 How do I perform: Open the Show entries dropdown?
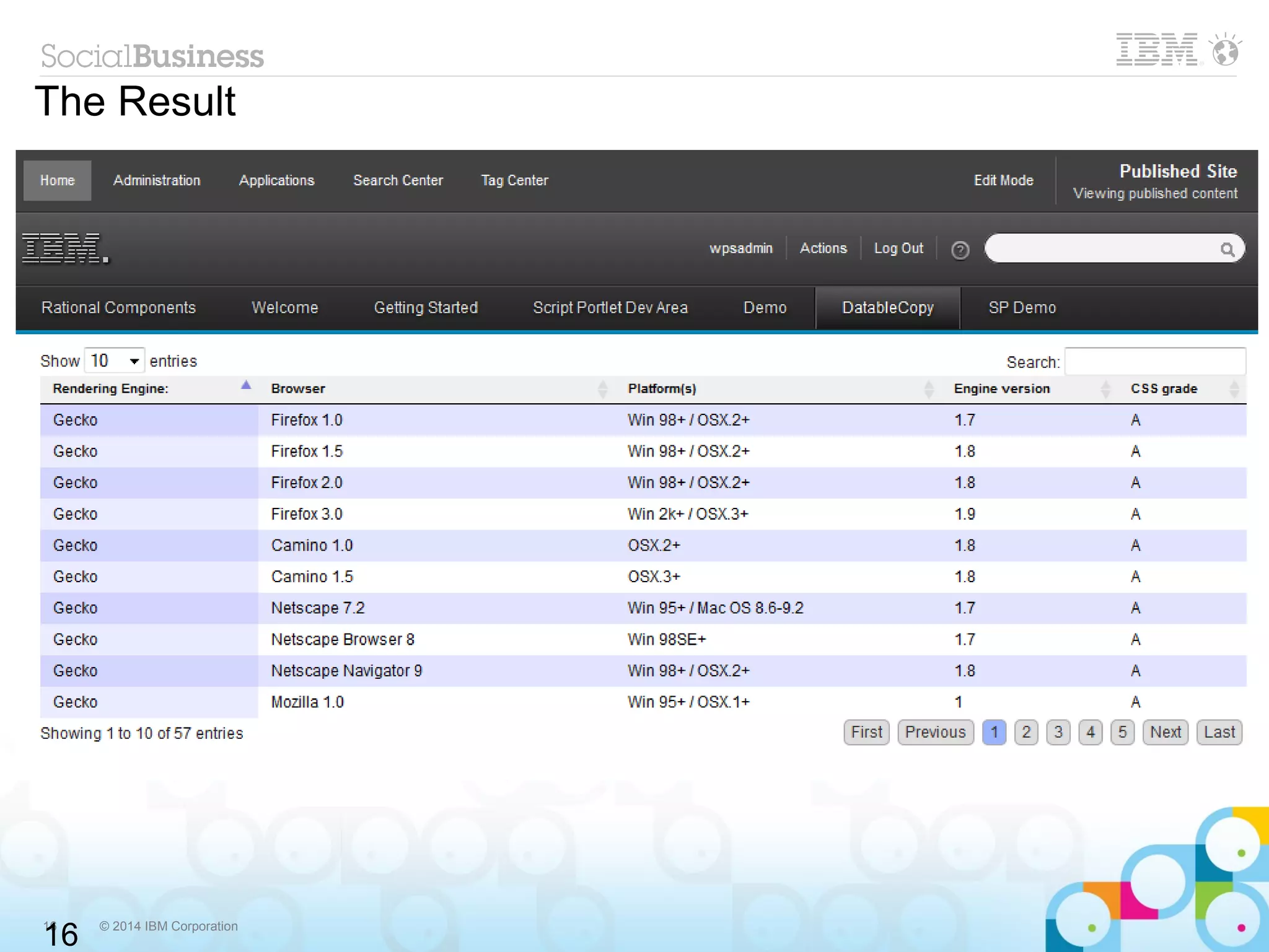tap(115, 360)
